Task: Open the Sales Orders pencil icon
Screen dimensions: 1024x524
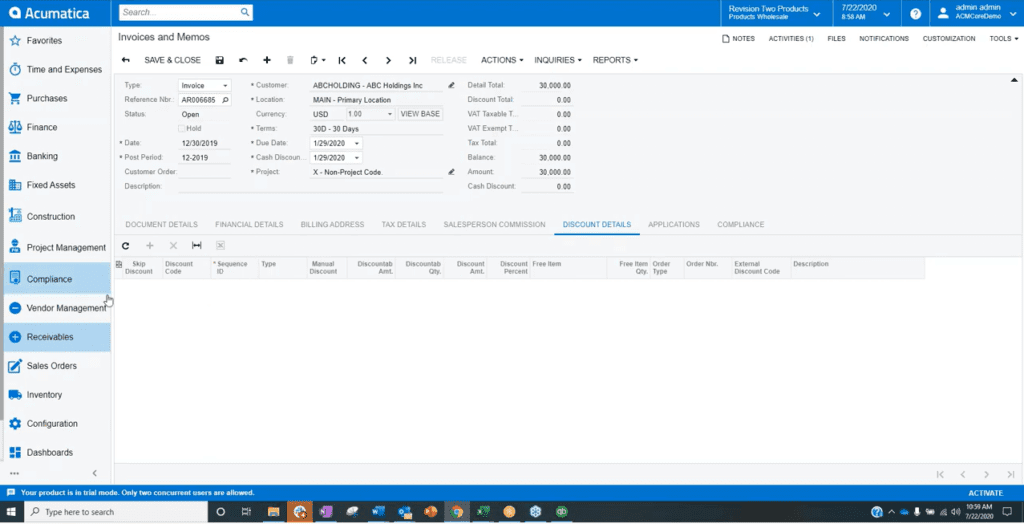Action: [x=15, y=366]
